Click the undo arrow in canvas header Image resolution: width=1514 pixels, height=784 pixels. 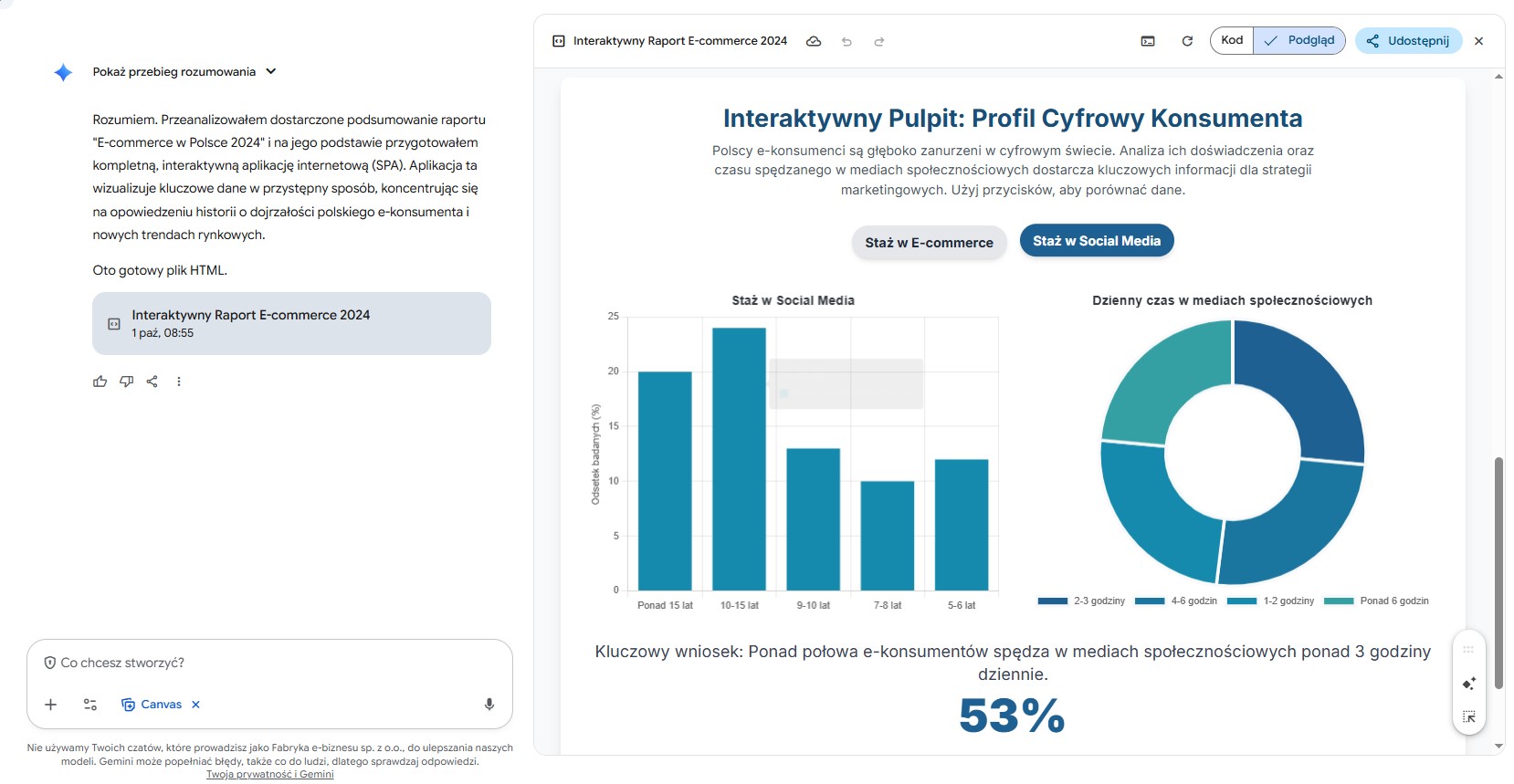tap(846, 41)
